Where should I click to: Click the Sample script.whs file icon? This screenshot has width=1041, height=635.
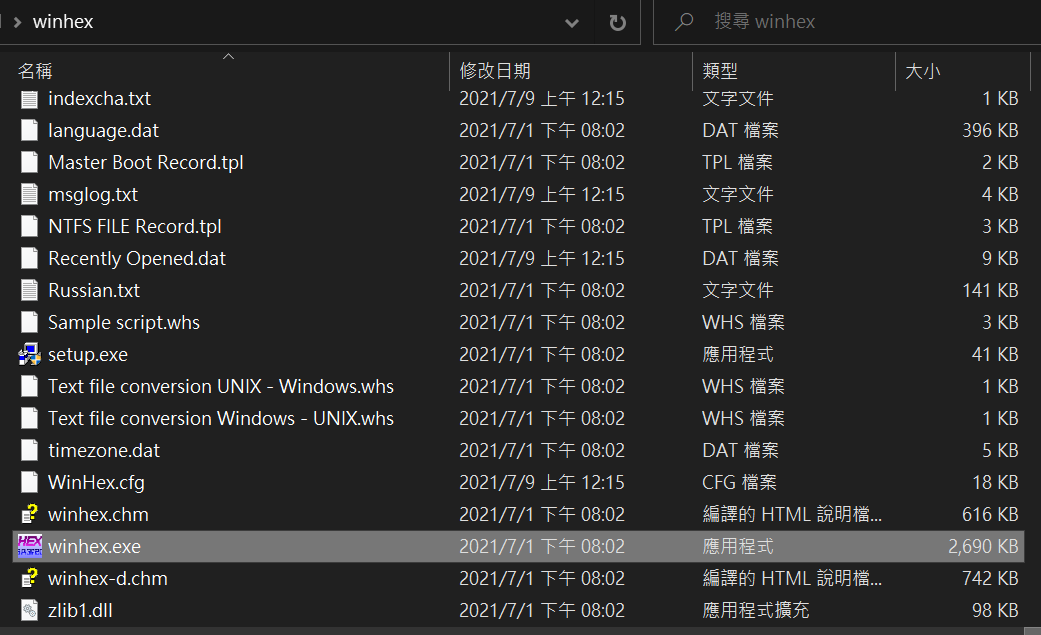29,322
